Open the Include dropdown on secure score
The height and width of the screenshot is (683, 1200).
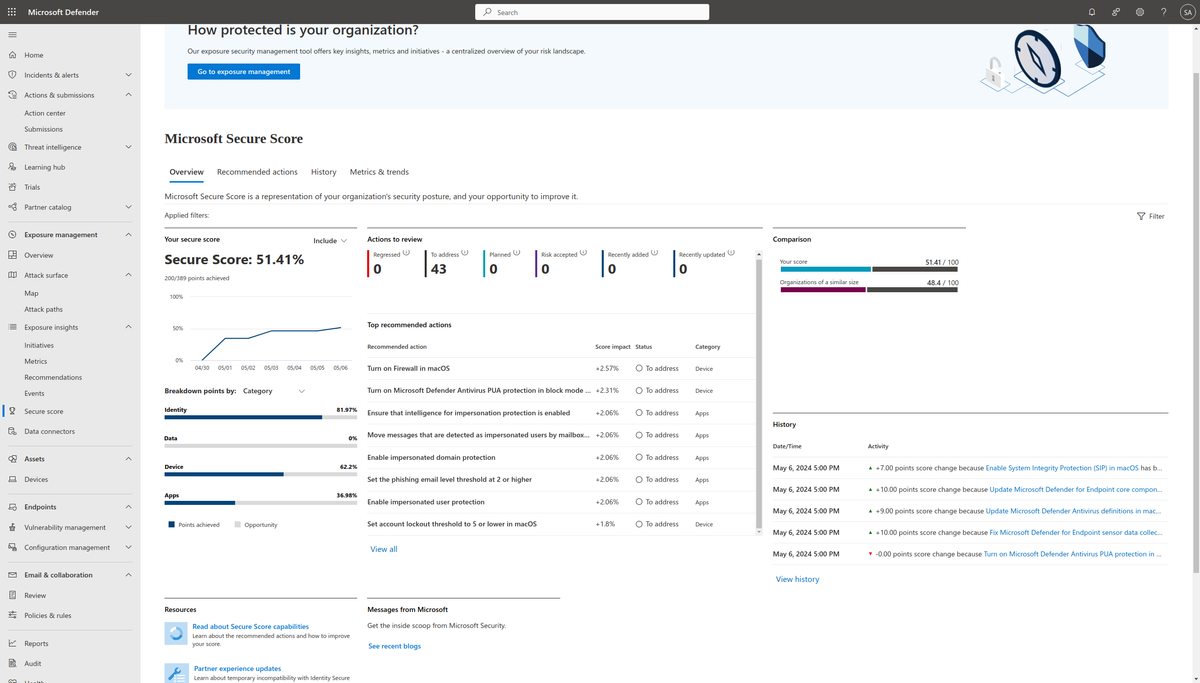[330, 240]
